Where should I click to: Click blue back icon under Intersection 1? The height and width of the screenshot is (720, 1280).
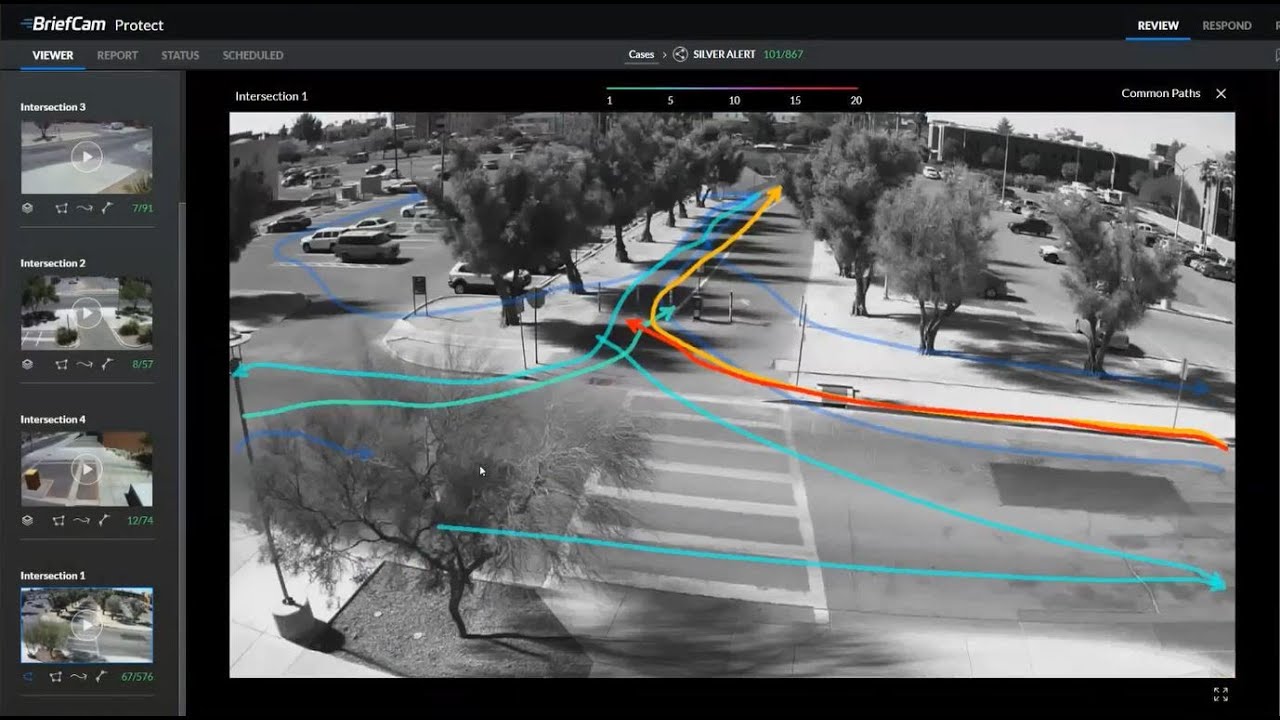[x=27, y=677]
